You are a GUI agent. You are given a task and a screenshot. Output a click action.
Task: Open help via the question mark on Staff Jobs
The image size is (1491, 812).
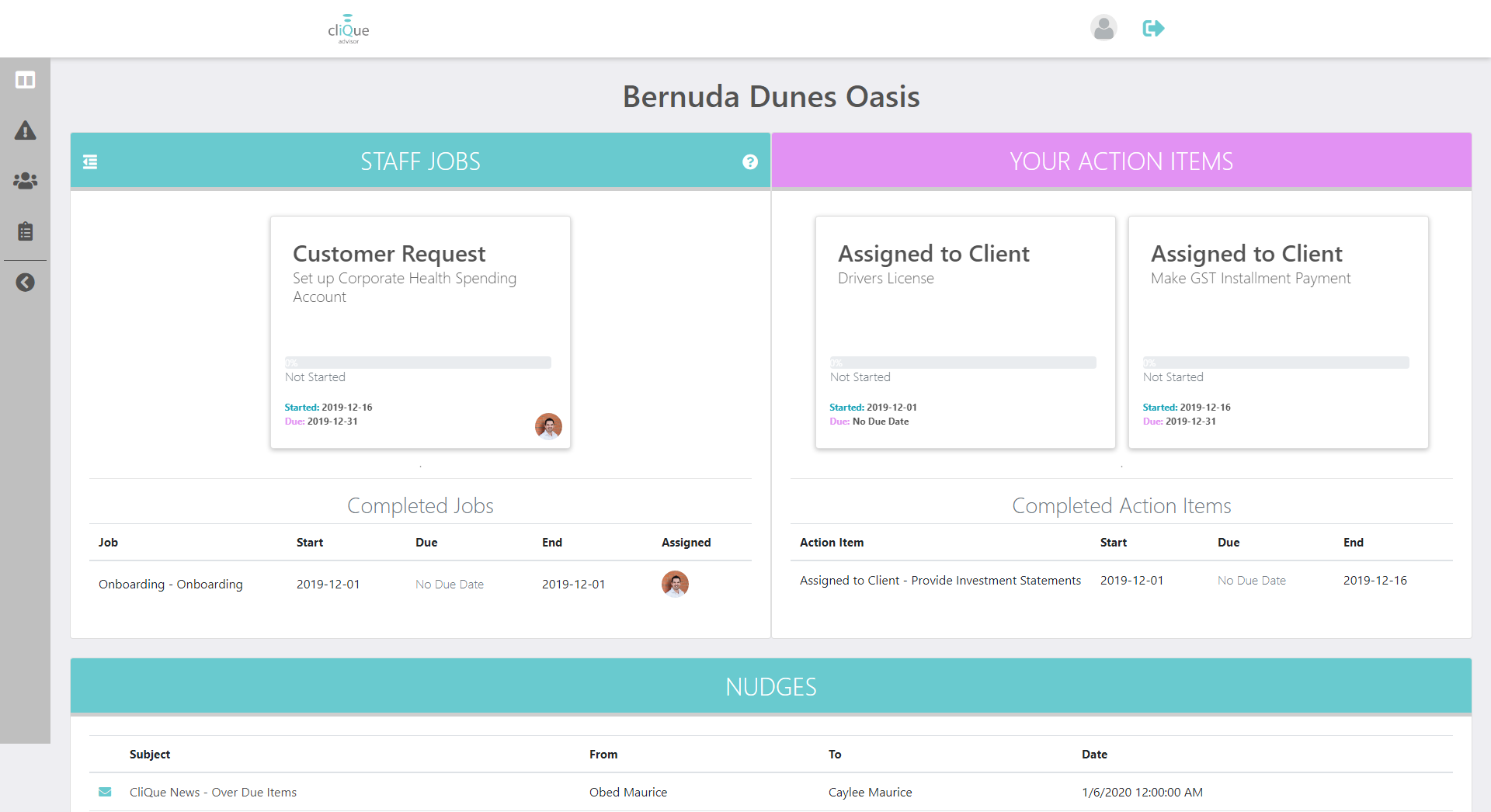(x=750, y=162)
